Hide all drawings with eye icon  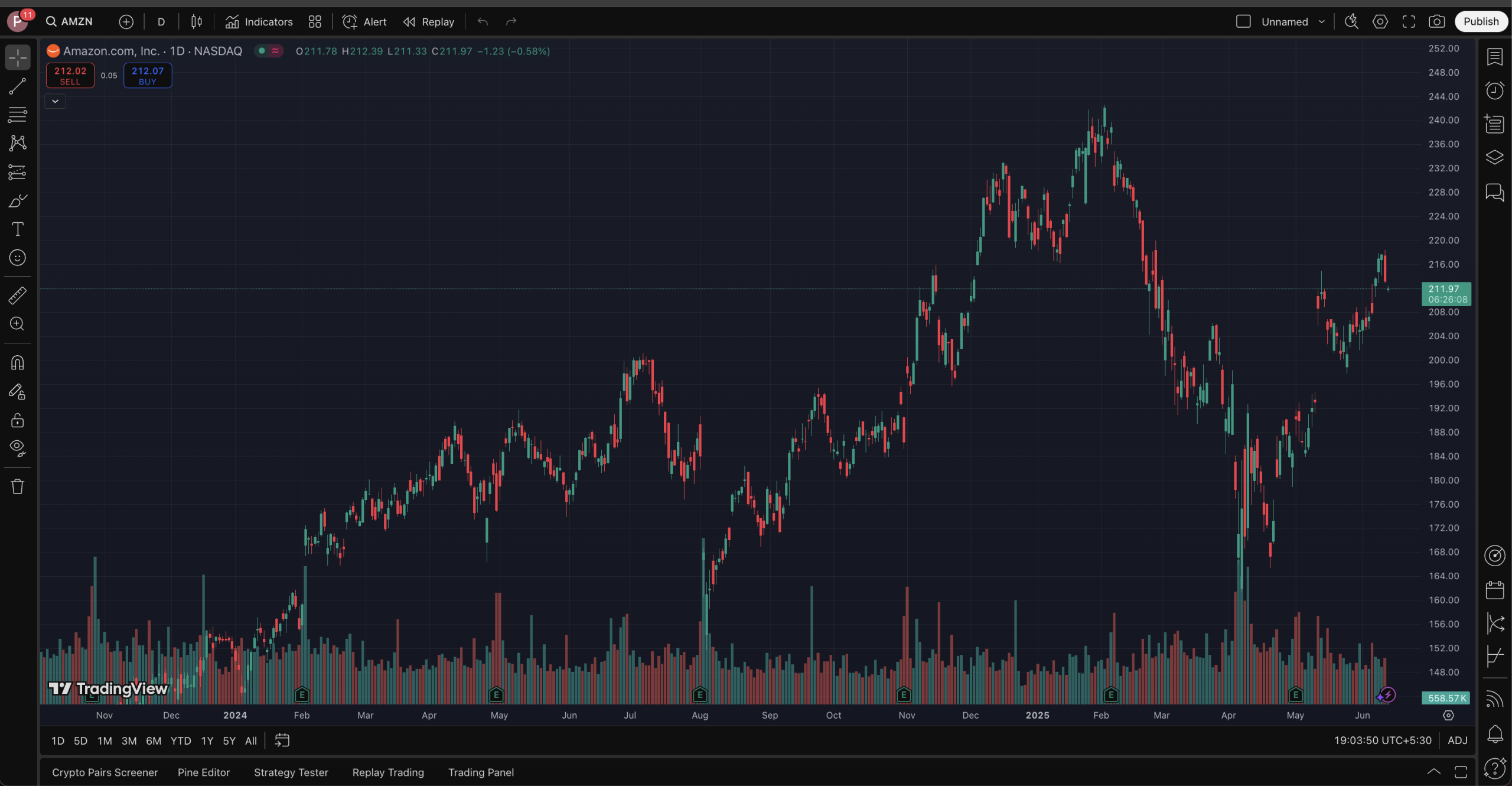click(18, 448)
